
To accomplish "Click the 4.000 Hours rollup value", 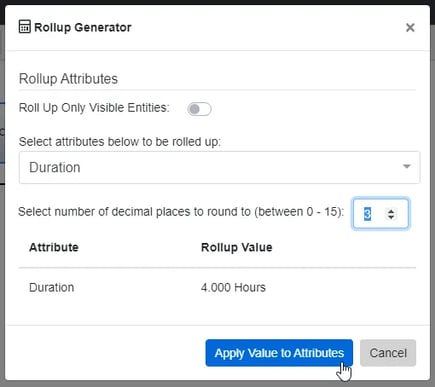I will tap(233, 287).
